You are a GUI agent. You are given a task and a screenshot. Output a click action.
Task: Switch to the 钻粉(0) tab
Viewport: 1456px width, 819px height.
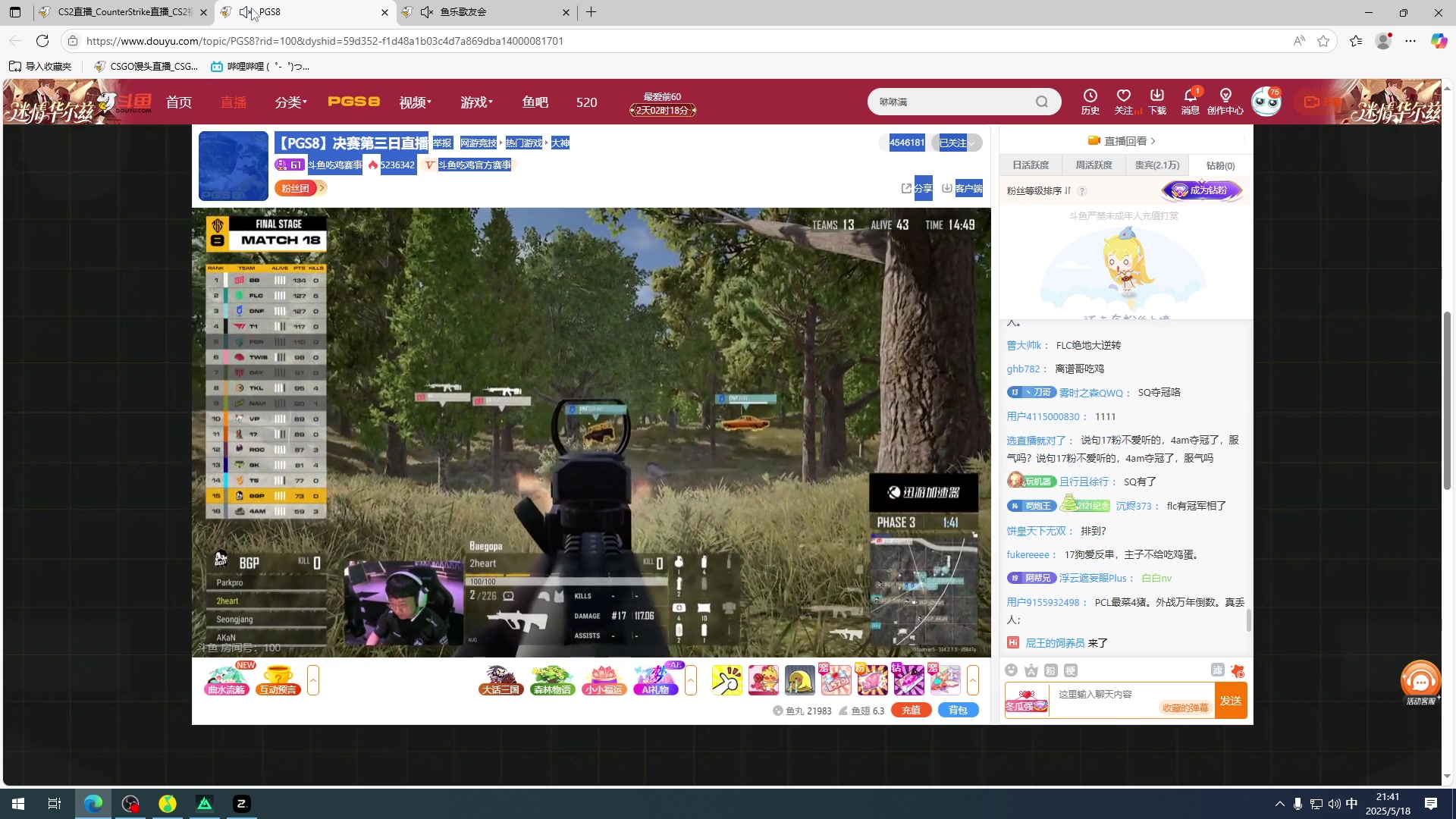click(x=1220, y=165)
